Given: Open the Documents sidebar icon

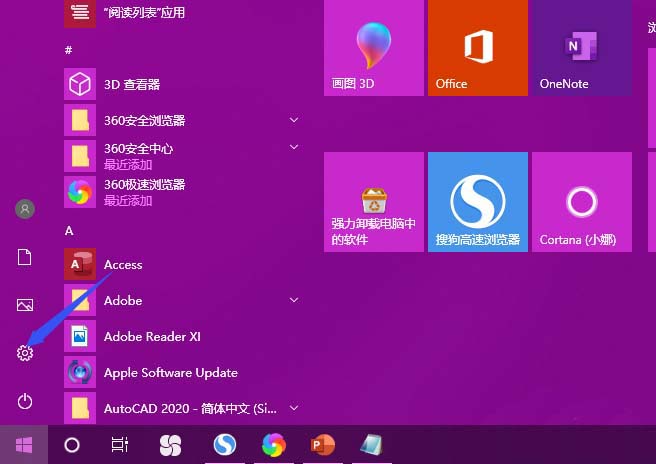Looking at the screenshot, I should pyautogui.click(x=24, y=257).
